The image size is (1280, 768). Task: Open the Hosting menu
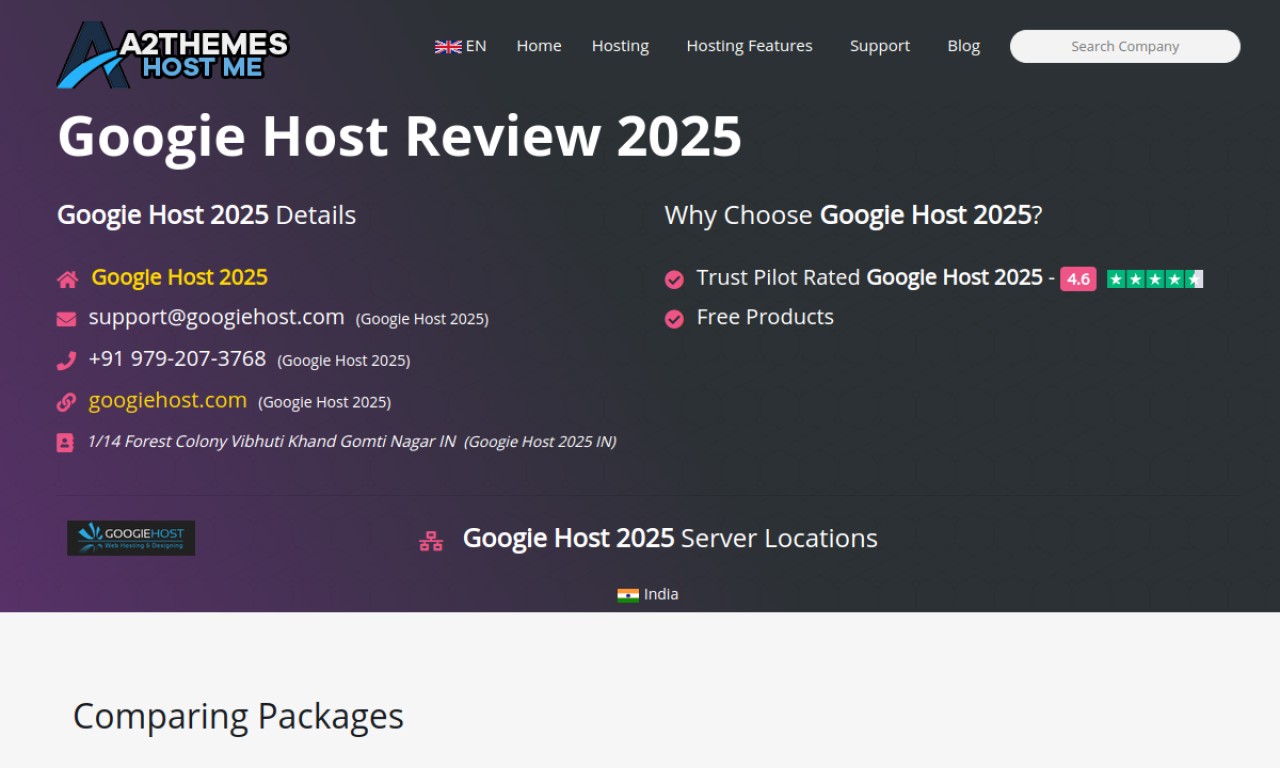[x=620, y=46]
